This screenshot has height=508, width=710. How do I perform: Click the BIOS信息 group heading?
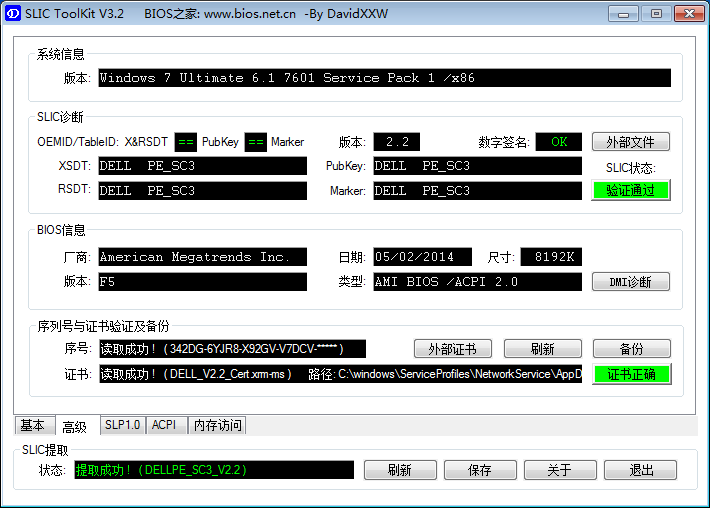pyautogui.click(x=61, y=230)
